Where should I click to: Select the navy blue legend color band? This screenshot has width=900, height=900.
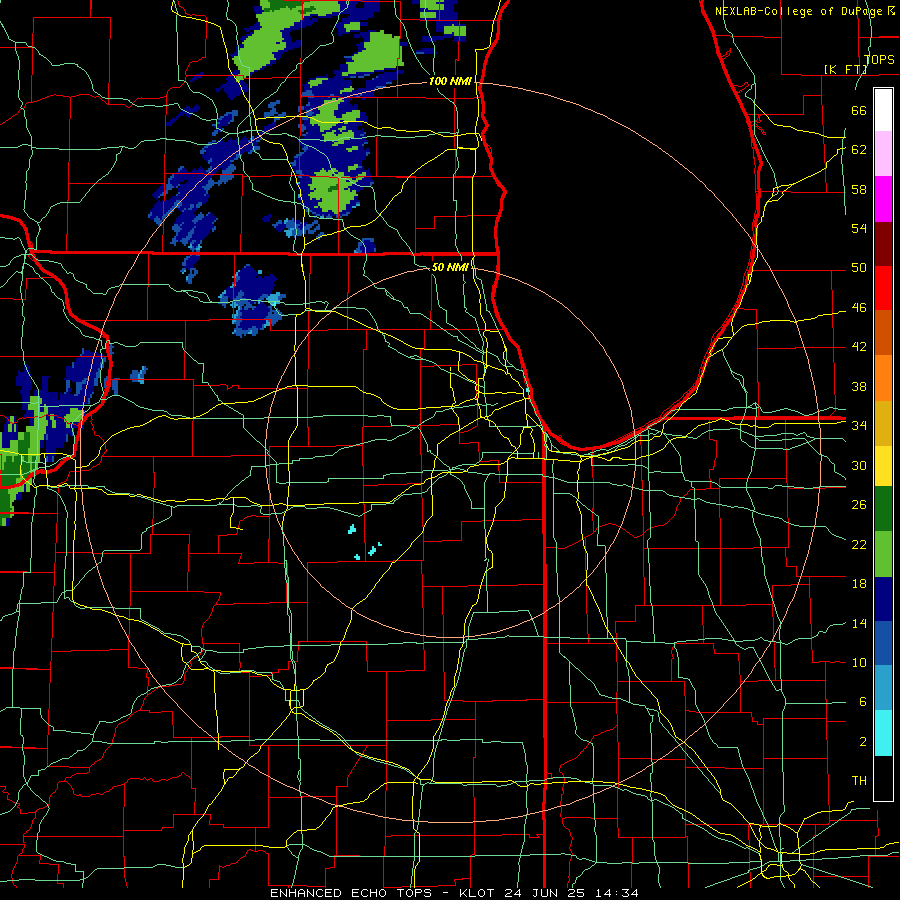[883, 599]
